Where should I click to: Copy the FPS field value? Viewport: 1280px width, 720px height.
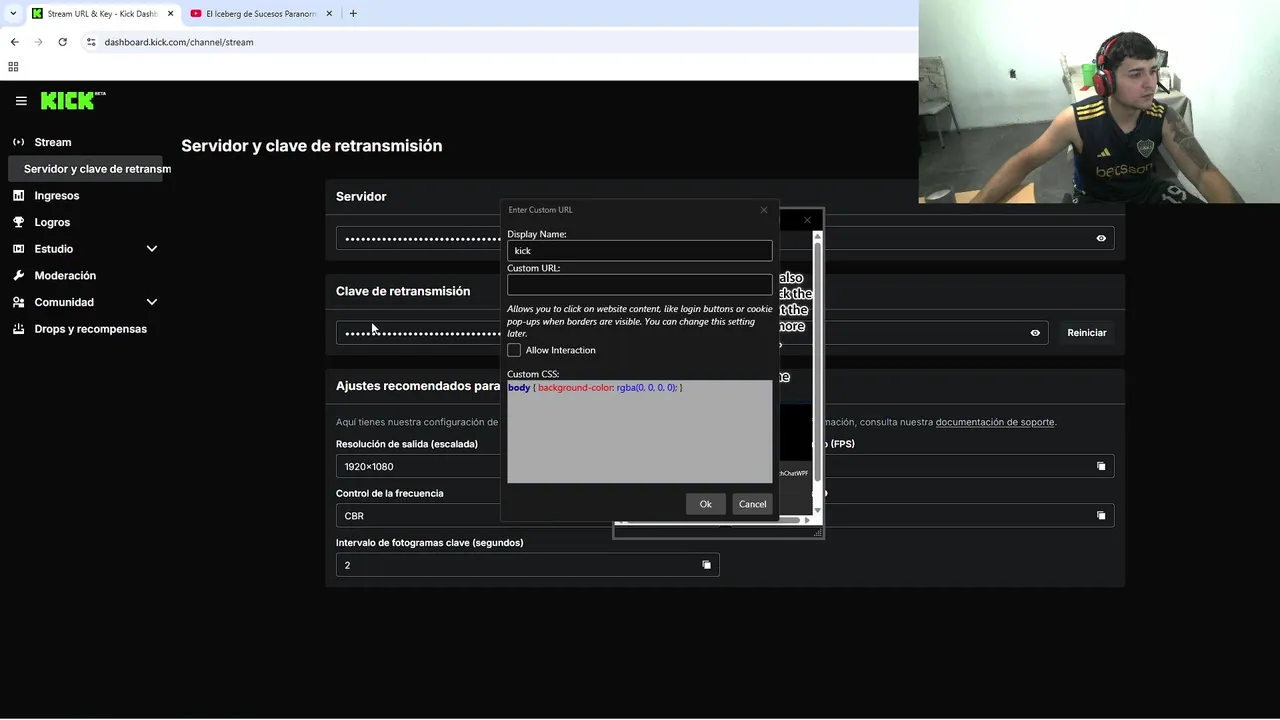tap(1101, 467)
